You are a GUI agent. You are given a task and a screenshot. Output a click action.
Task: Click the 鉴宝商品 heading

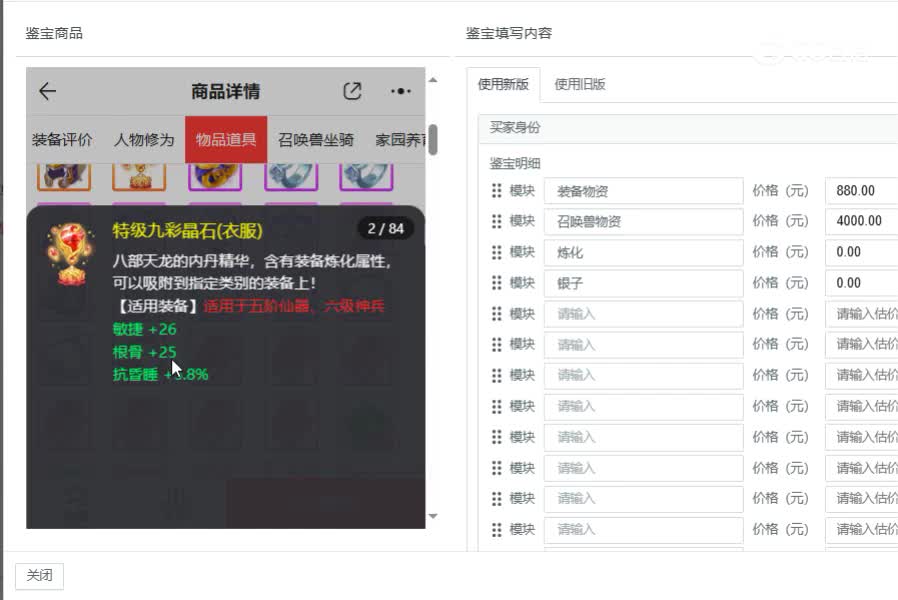(x=54, y=33)
